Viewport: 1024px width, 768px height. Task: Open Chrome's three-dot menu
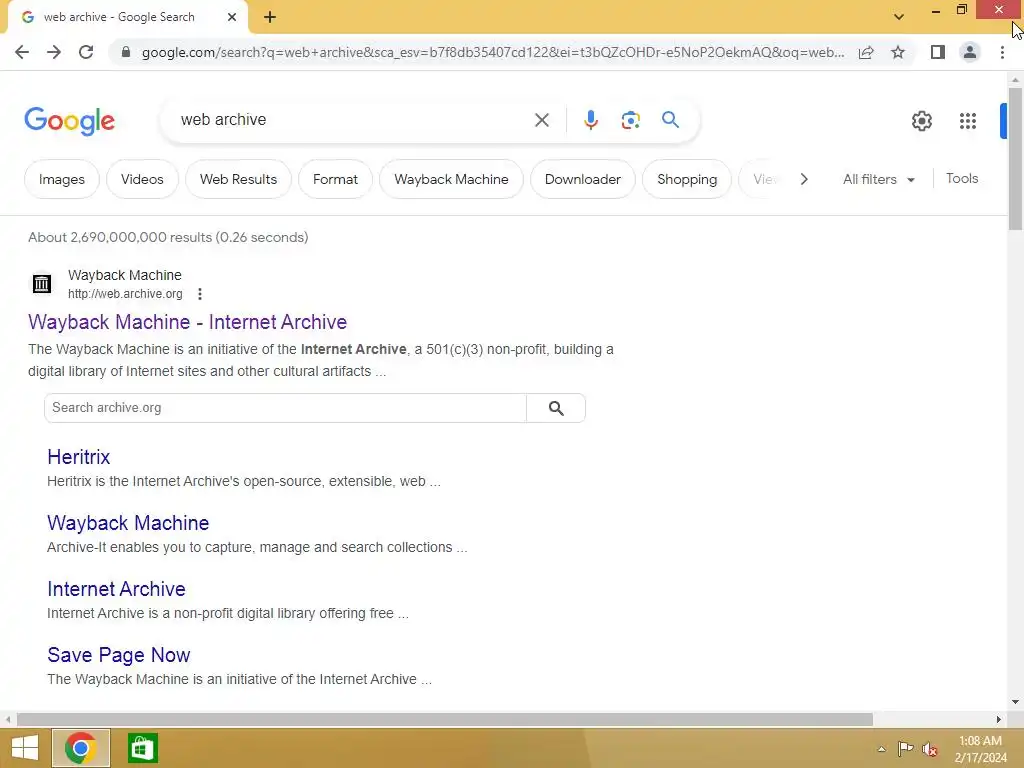1002,52
